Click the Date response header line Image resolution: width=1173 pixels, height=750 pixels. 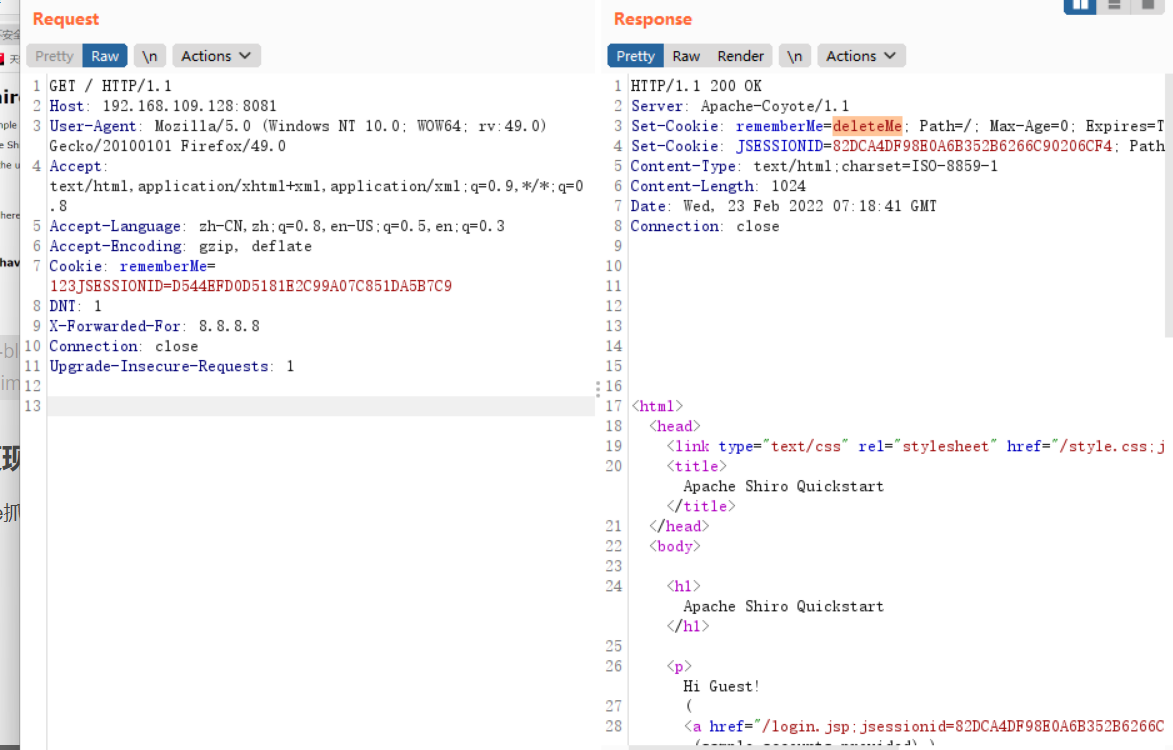coord(783,206)
